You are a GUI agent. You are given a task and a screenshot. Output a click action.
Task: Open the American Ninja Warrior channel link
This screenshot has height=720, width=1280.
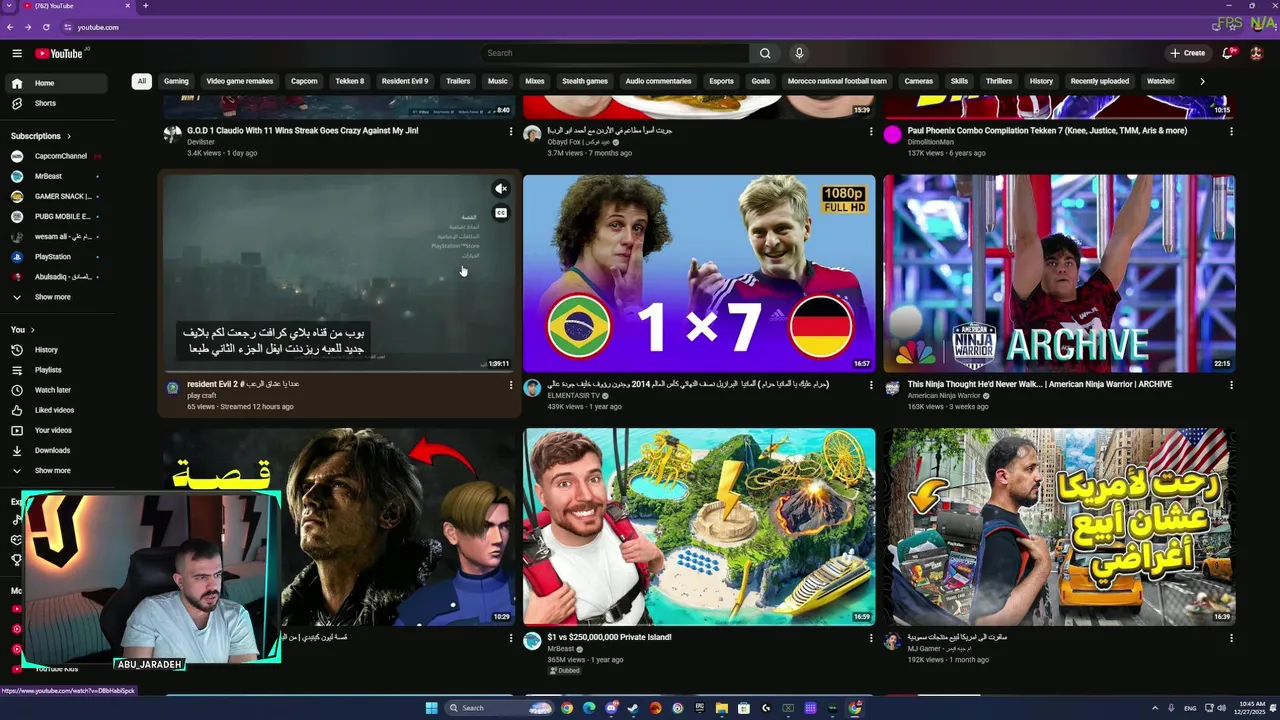tap(944, 396)
